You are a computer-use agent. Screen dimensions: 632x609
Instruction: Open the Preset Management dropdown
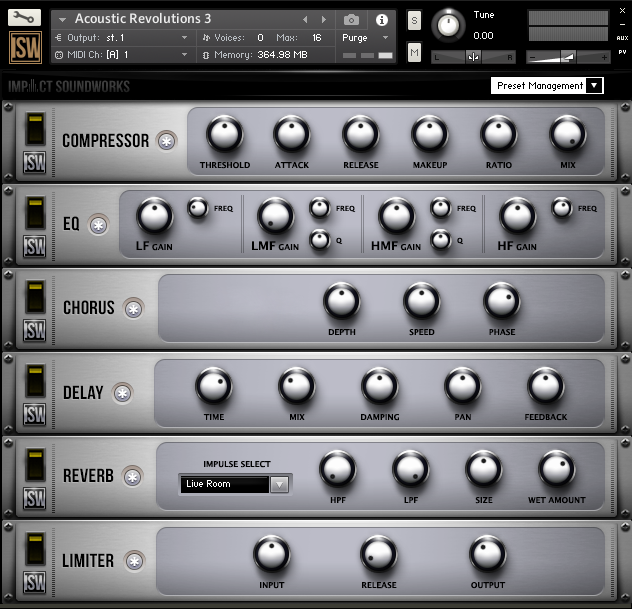click(547, 86)
